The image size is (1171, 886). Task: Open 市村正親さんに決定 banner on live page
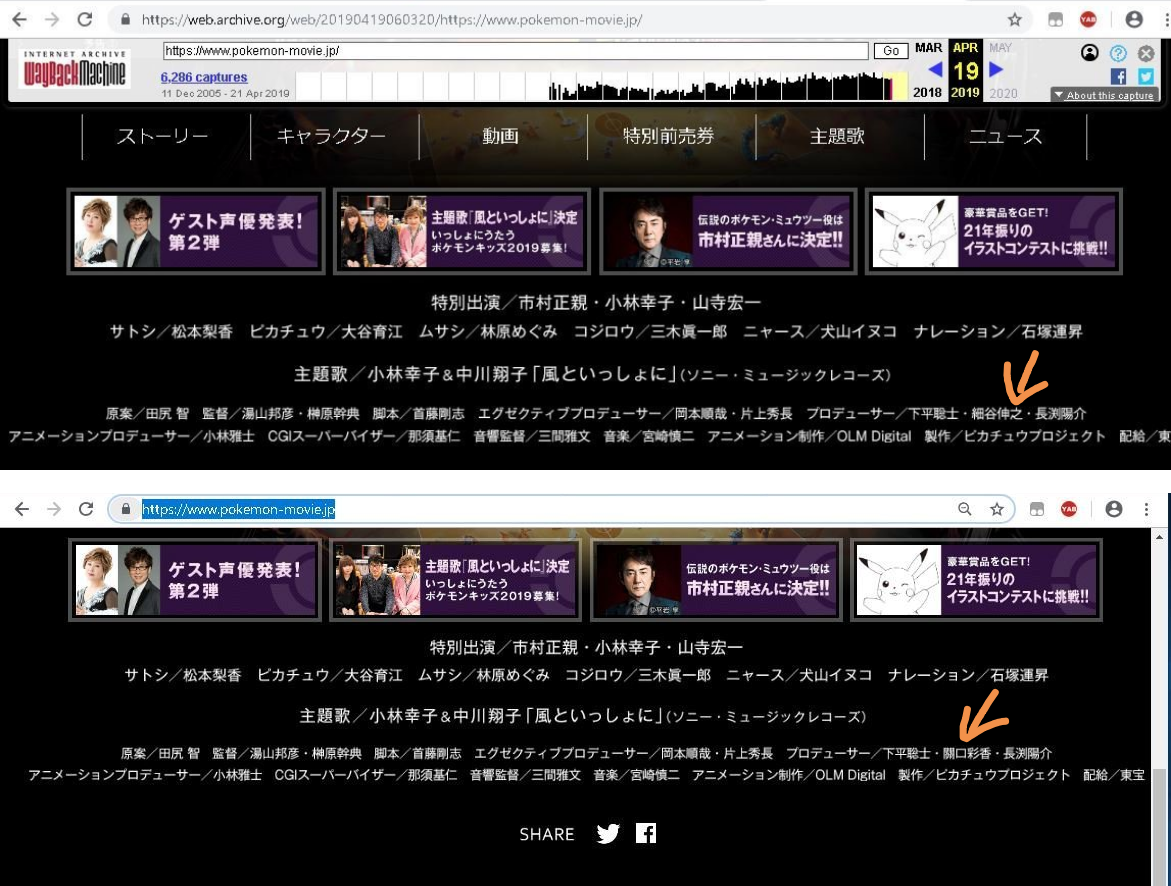pos(717,580)
